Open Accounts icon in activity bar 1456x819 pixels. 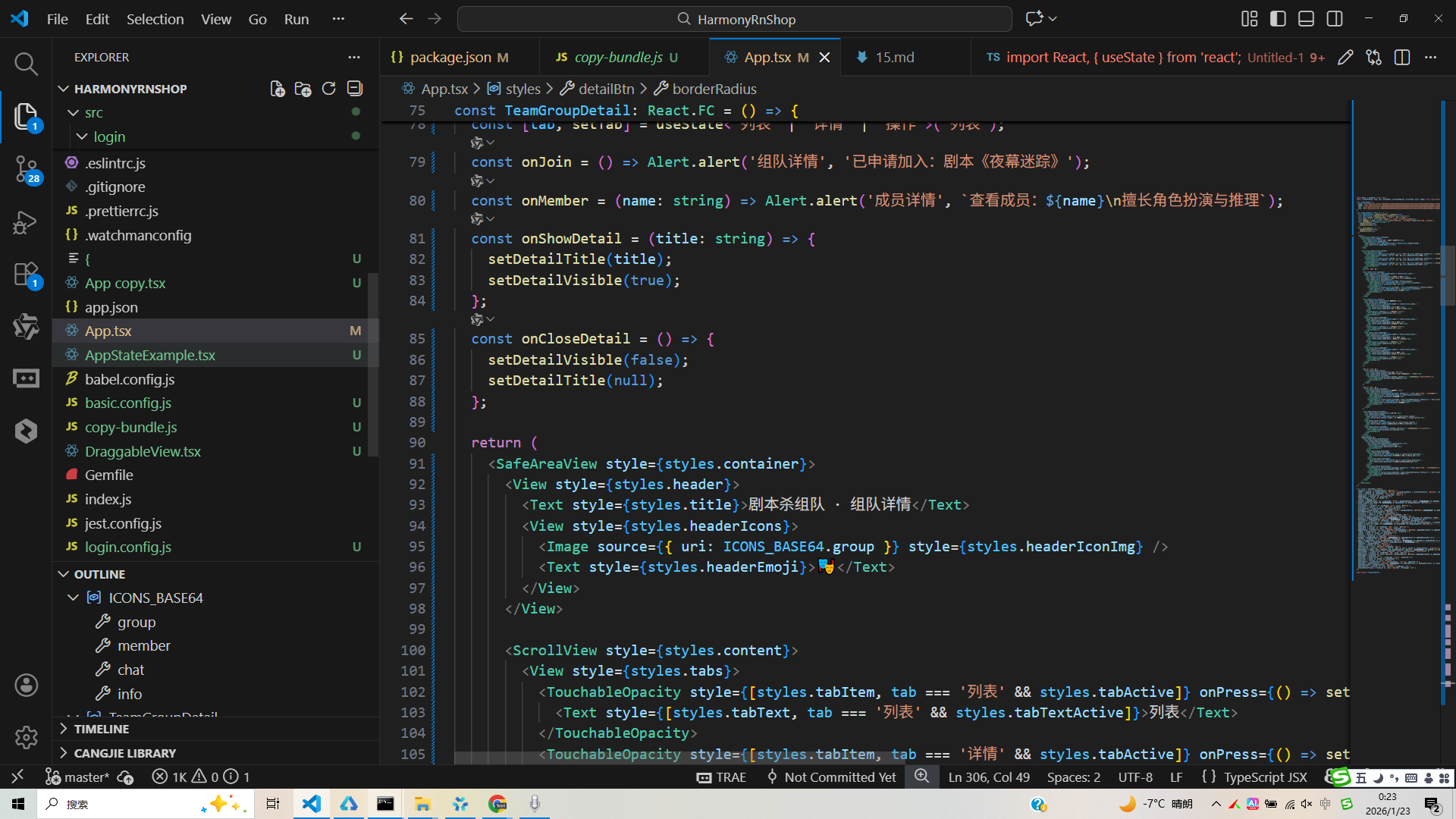point(26,686)
